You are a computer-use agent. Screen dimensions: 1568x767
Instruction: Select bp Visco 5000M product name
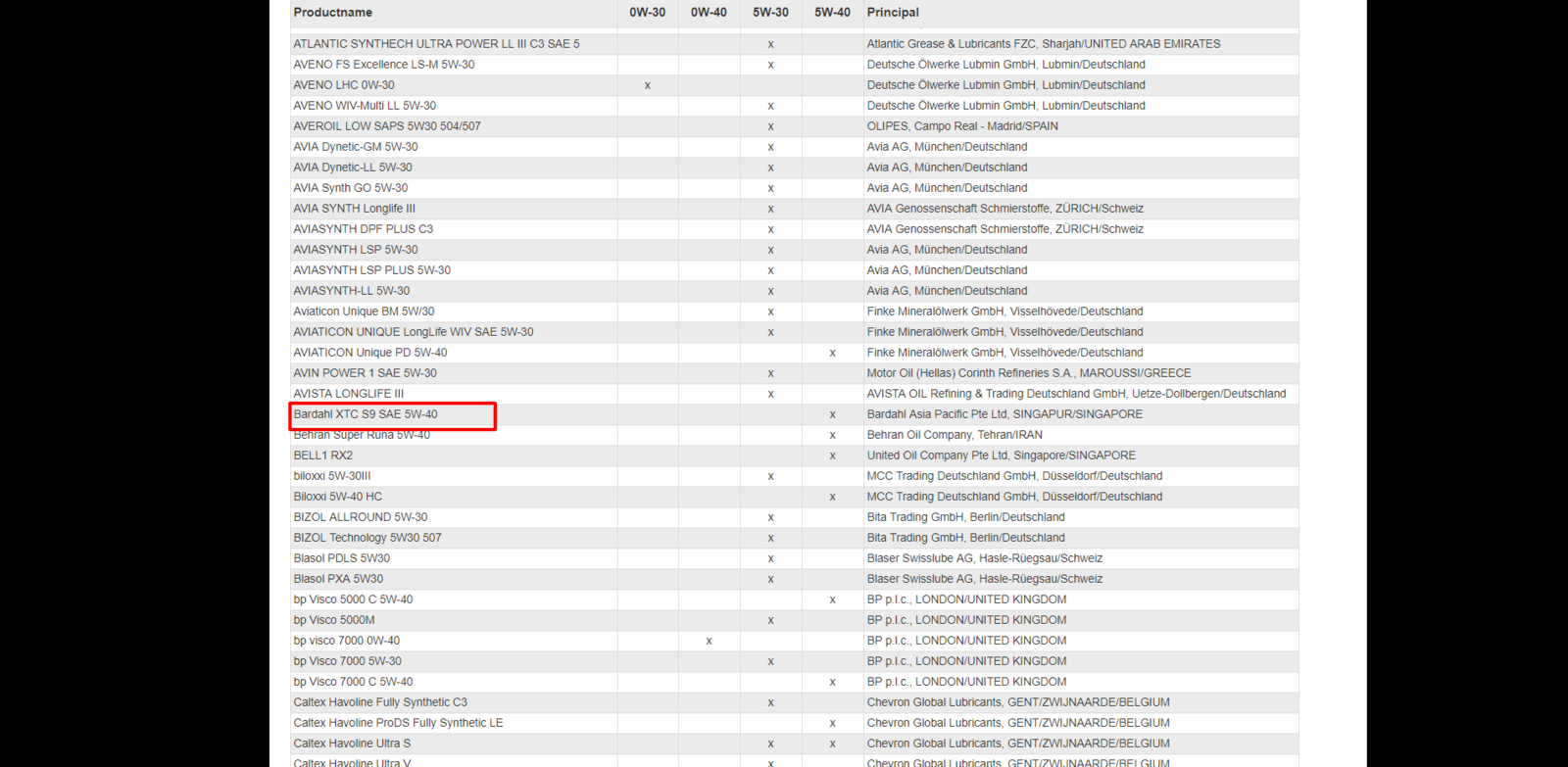334,620
